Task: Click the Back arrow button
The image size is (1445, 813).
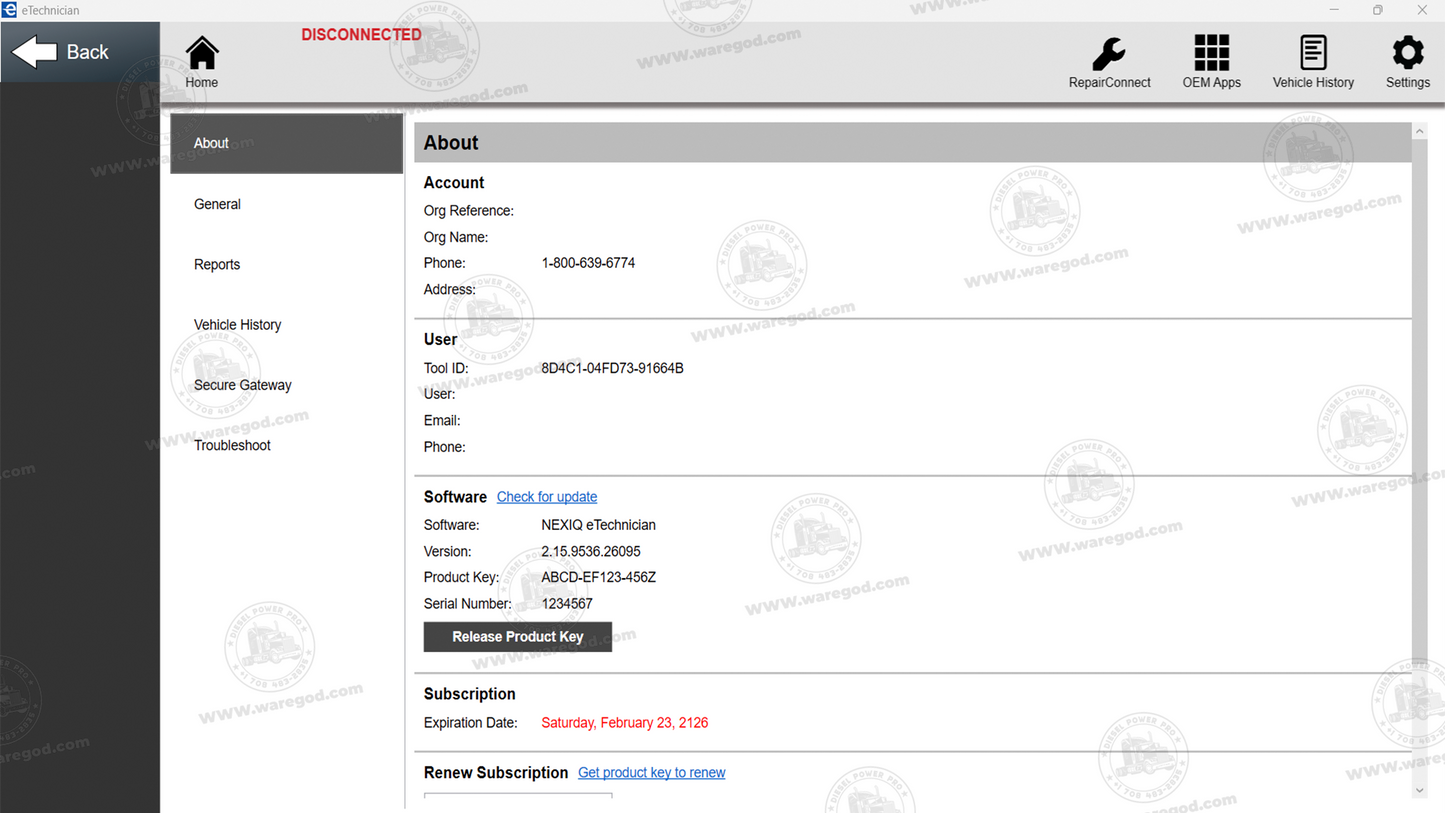Action: coord(70,51)
